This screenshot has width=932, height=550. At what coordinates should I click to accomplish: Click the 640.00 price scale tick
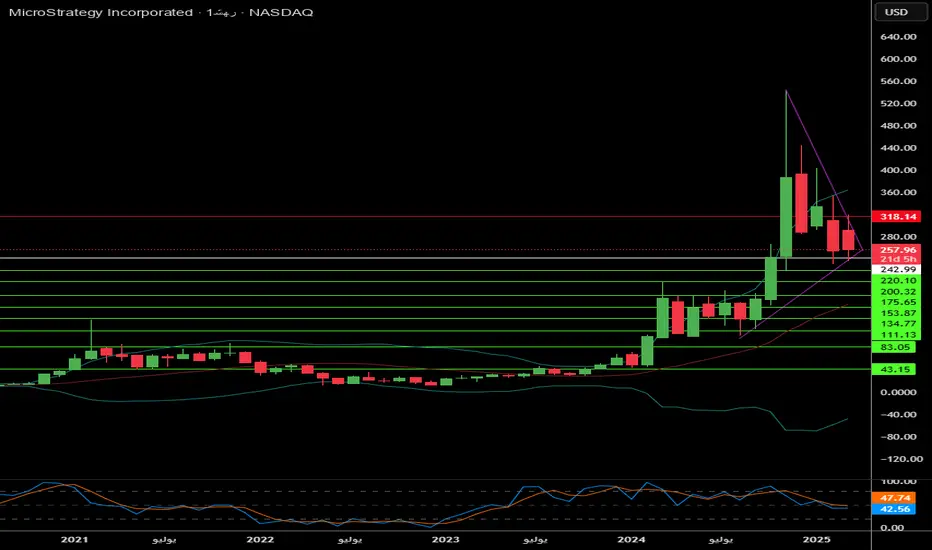tap(898, 36)
